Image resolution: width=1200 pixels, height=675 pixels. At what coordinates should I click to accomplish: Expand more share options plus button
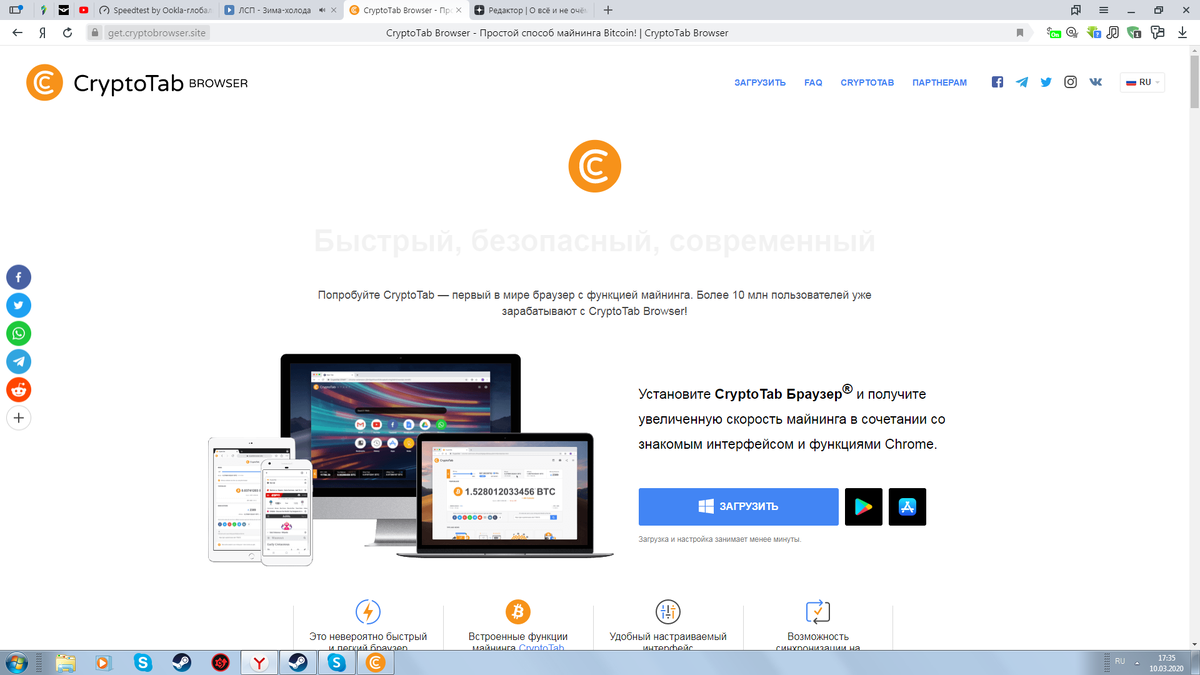[x=19, y=417]
